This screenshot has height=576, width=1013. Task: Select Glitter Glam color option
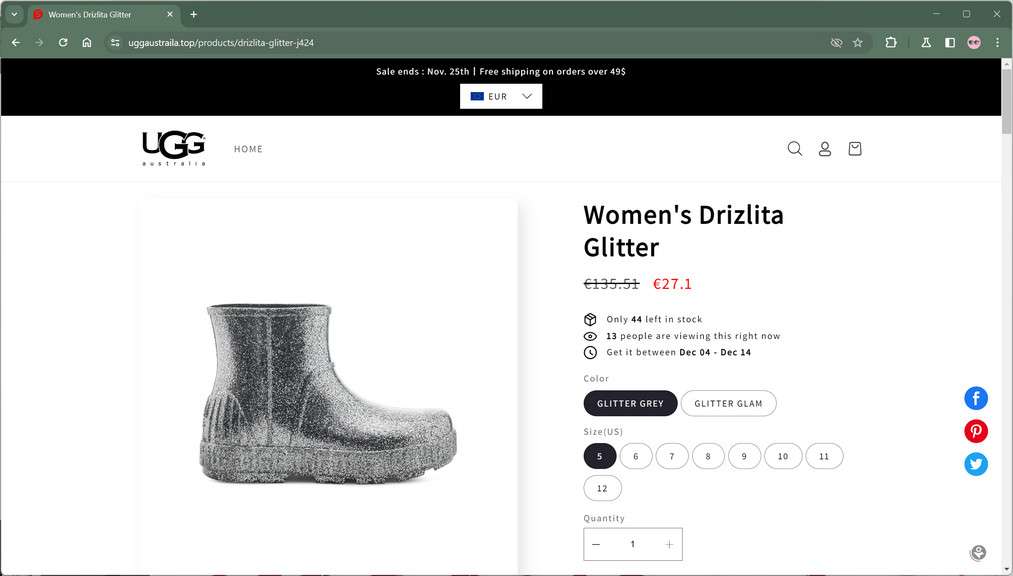[x=728, y=404]
